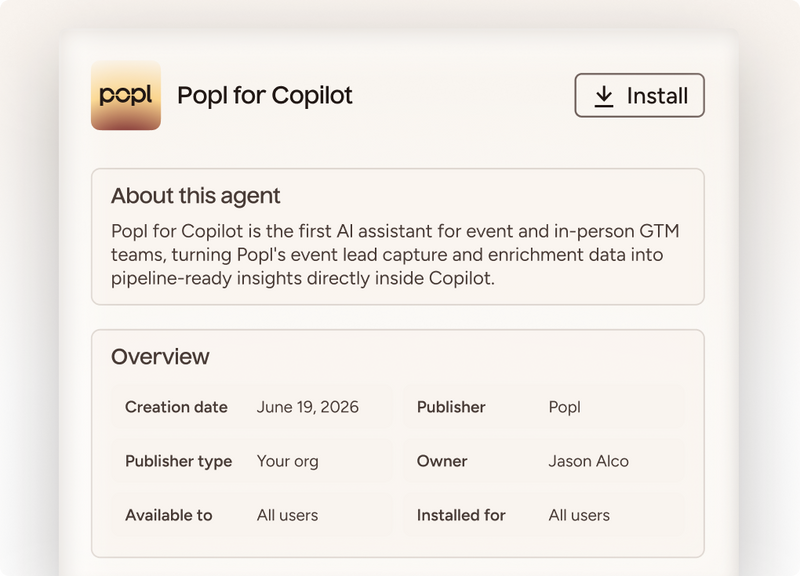
Task: Click the Owner label
Action: point(442,461)
